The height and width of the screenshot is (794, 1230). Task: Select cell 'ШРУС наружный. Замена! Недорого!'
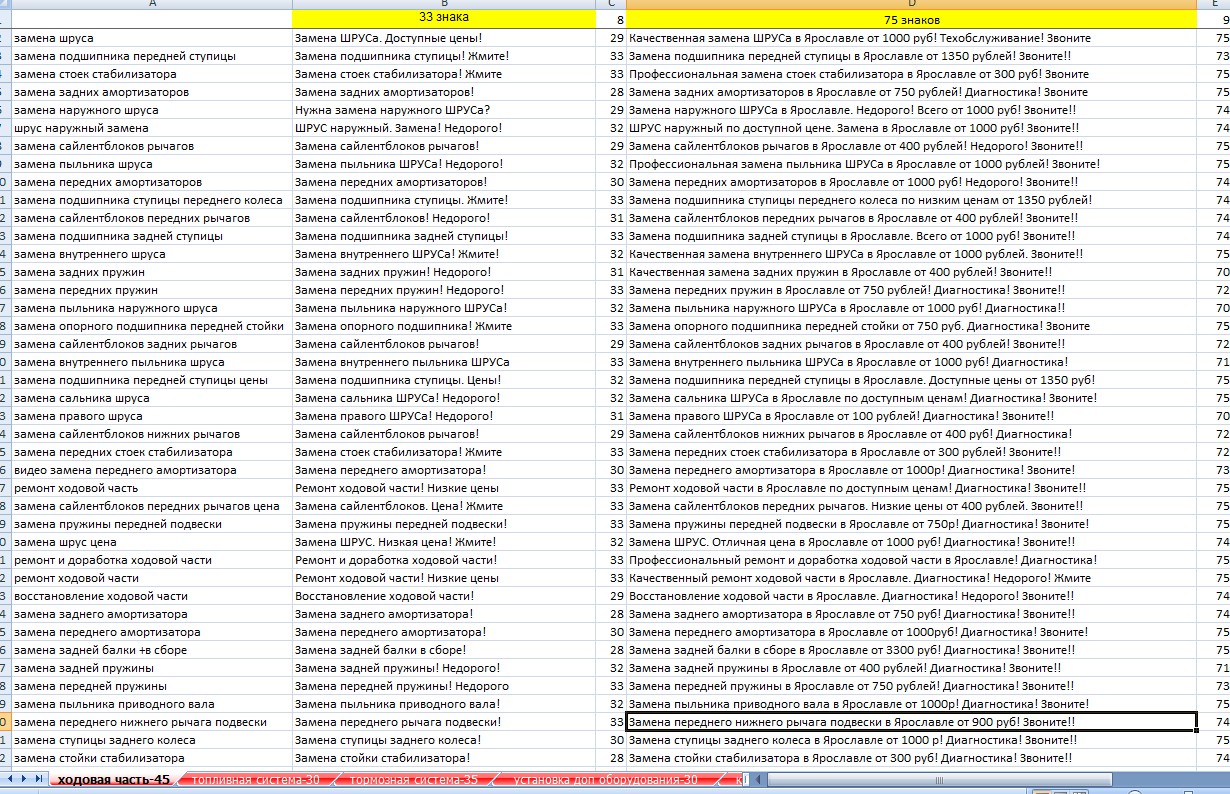pyautogui.click(x=442, y=128)
